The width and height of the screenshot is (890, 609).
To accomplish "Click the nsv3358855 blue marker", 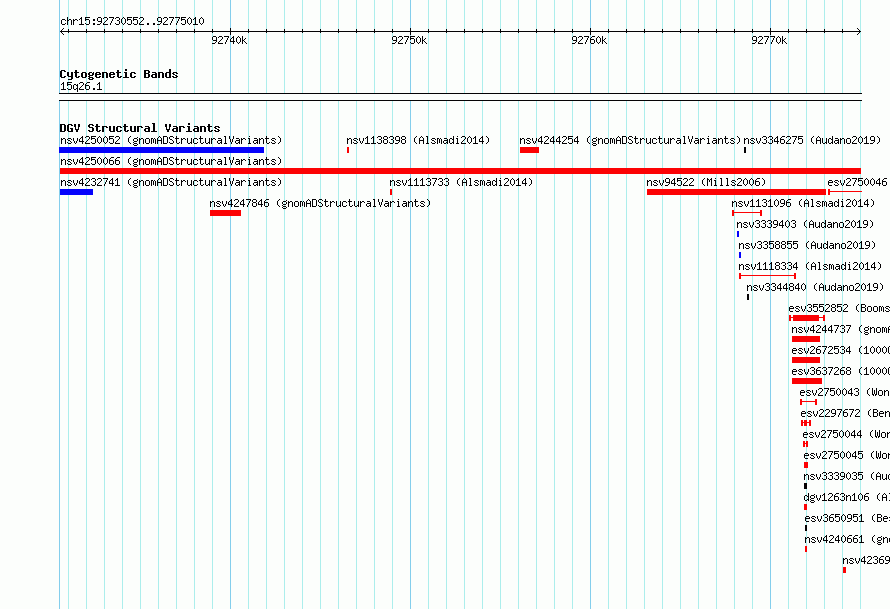I will (740, 255).
